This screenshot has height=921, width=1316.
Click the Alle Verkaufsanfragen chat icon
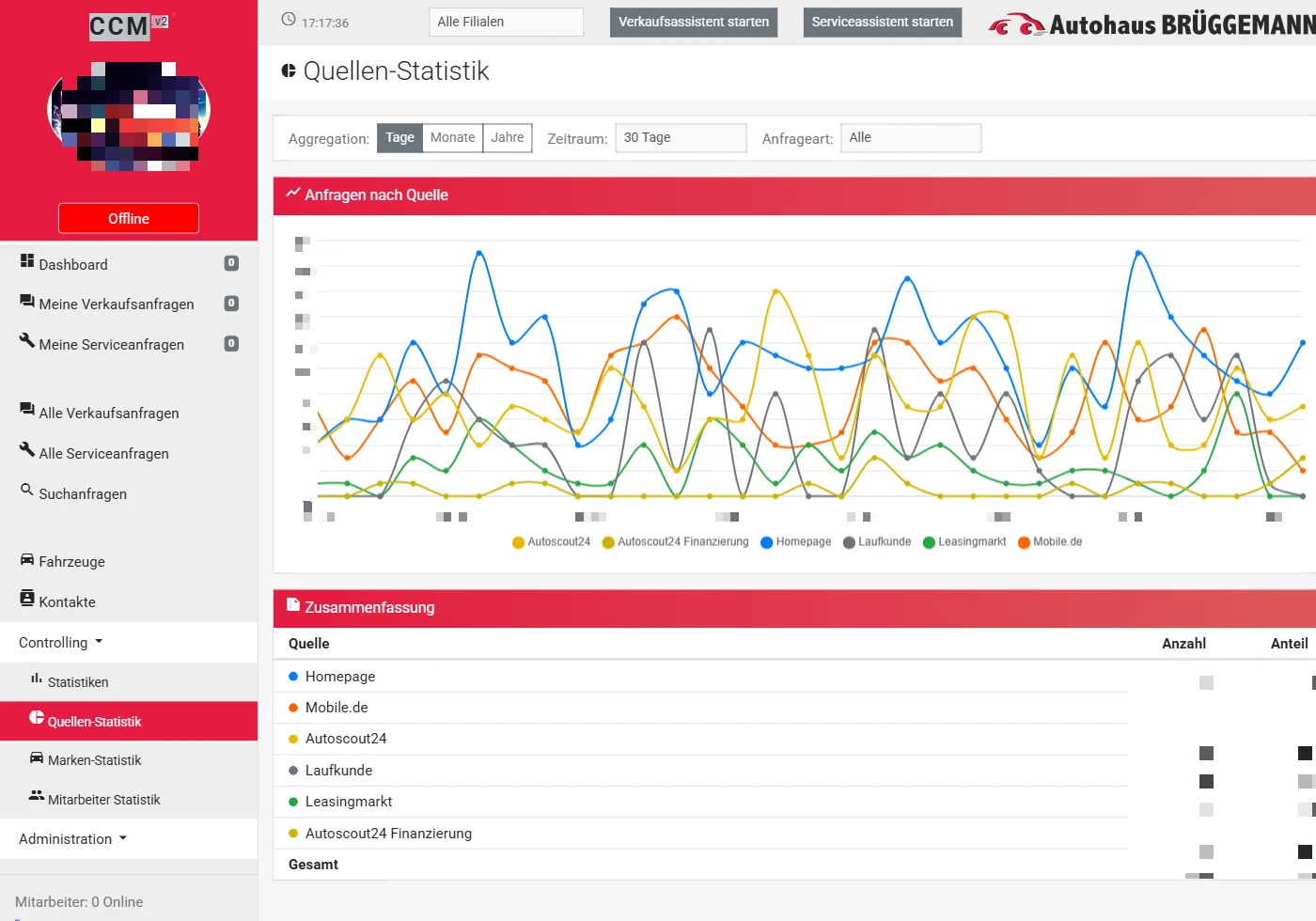coord(27,409)
